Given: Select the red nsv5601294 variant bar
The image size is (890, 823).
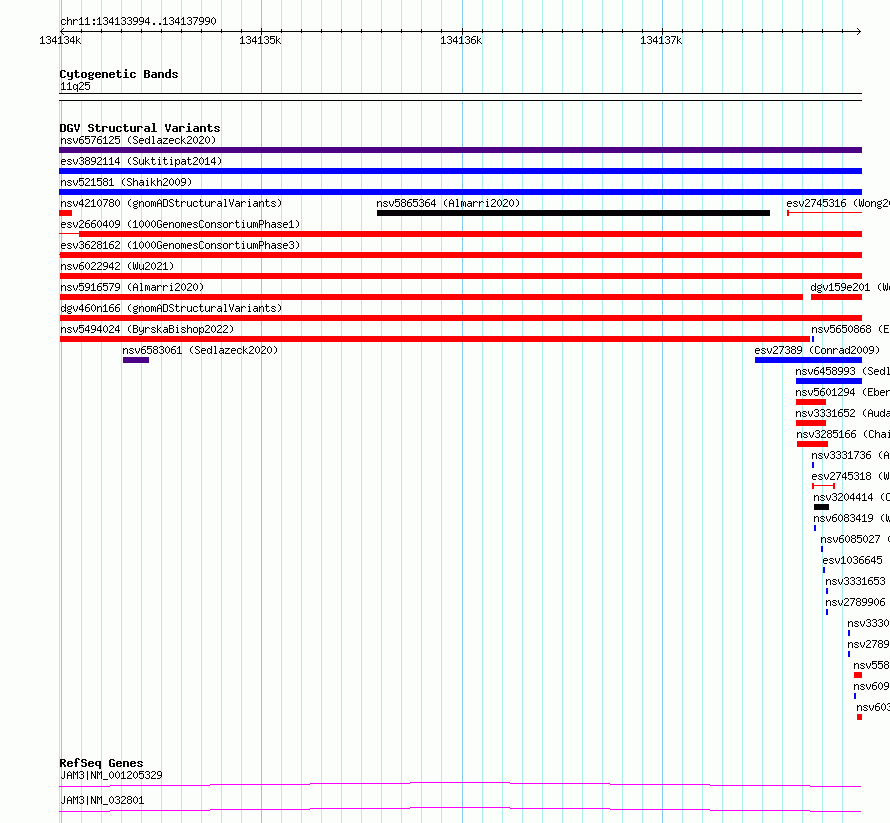Looking at the screenshot, I should (x=811, y=402).
